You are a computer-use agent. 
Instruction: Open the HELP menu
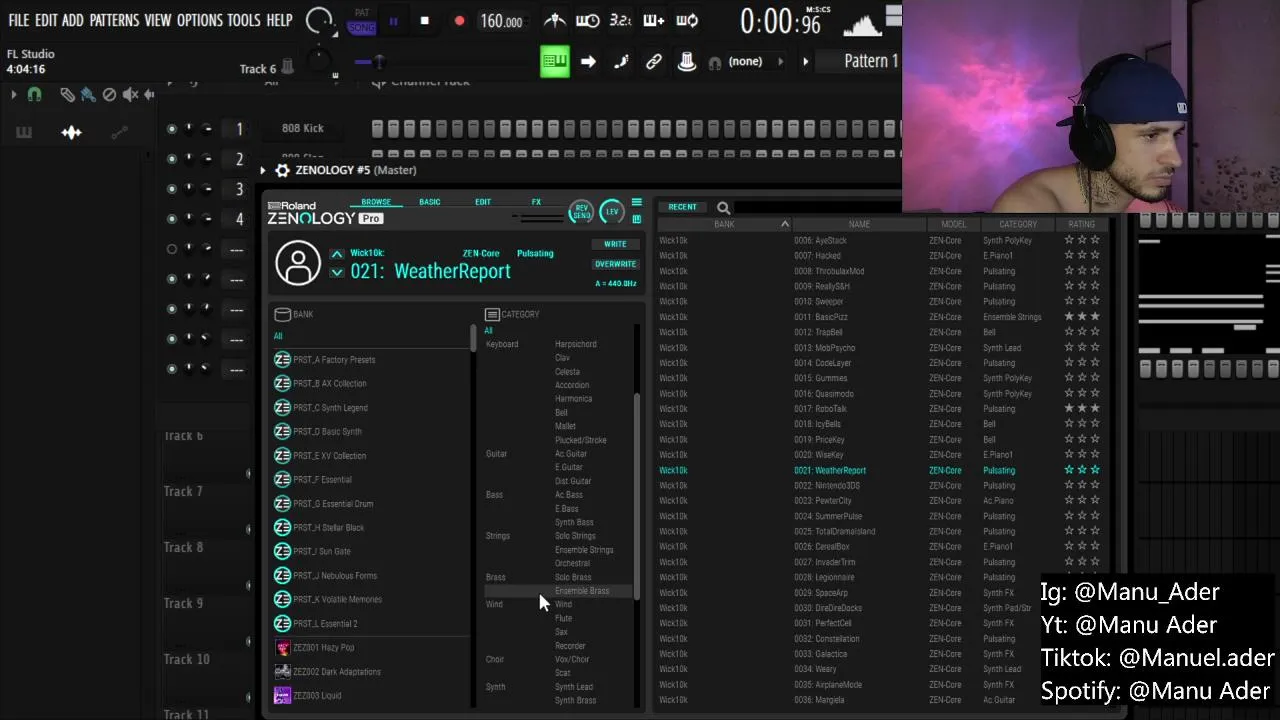(x=280, y=20)
